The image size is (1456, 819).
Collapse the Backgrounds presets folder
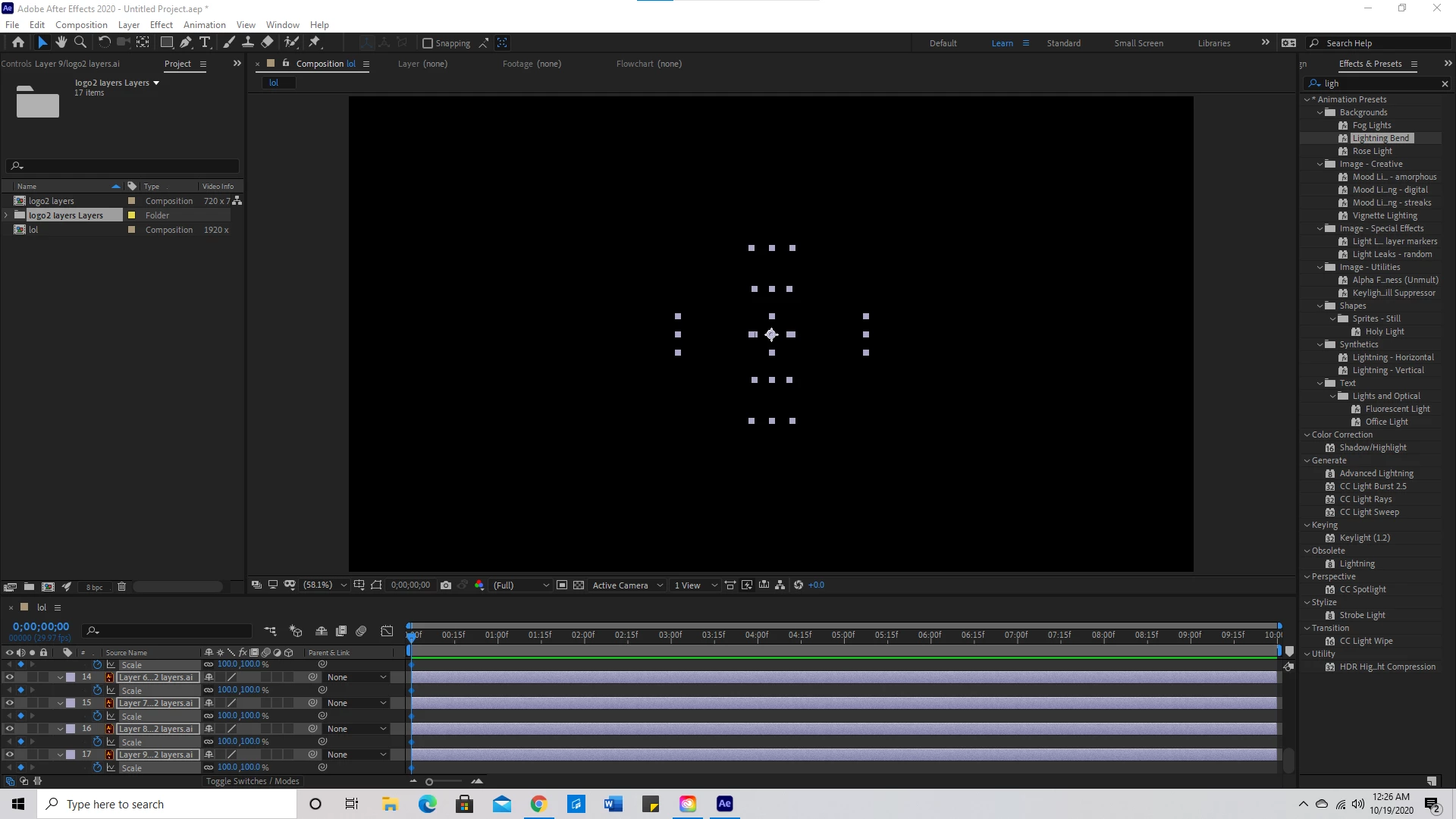pos(1320,112)
